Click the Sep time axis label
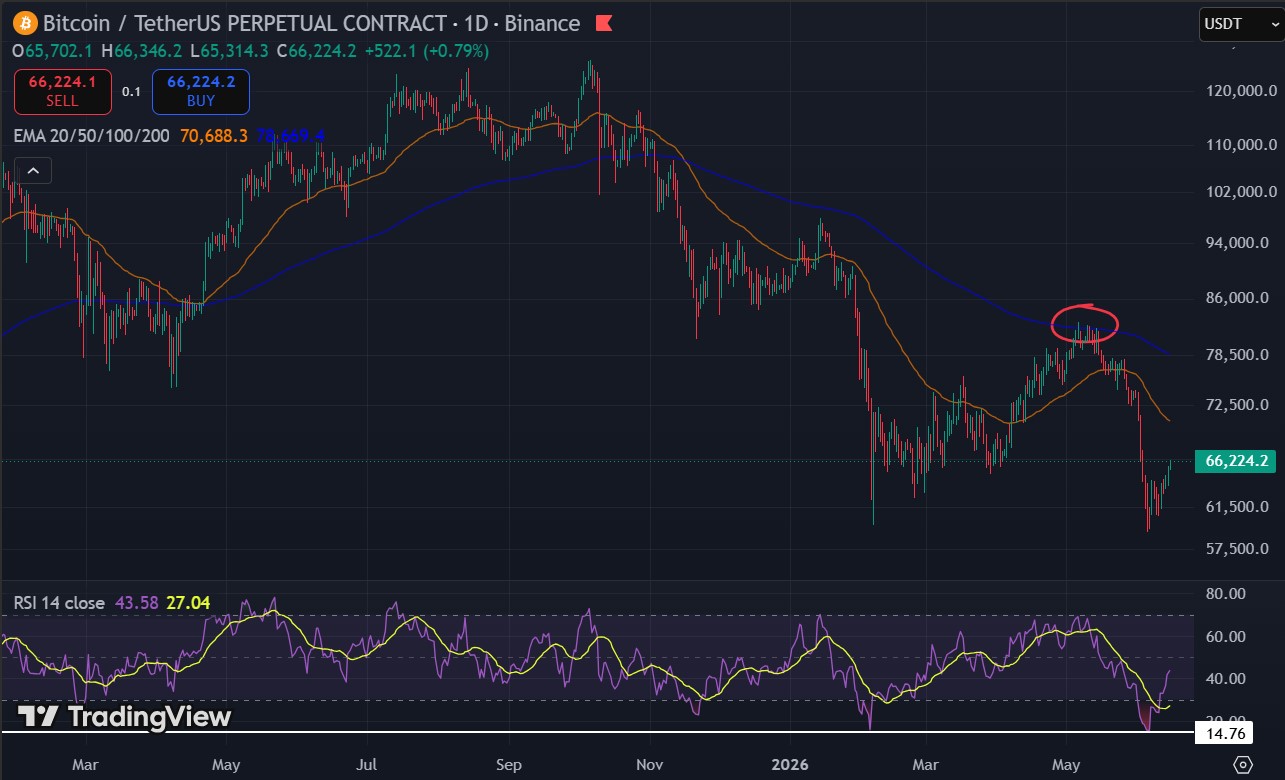This screenshot has height=780, width=1285. [x=509, y=765]
